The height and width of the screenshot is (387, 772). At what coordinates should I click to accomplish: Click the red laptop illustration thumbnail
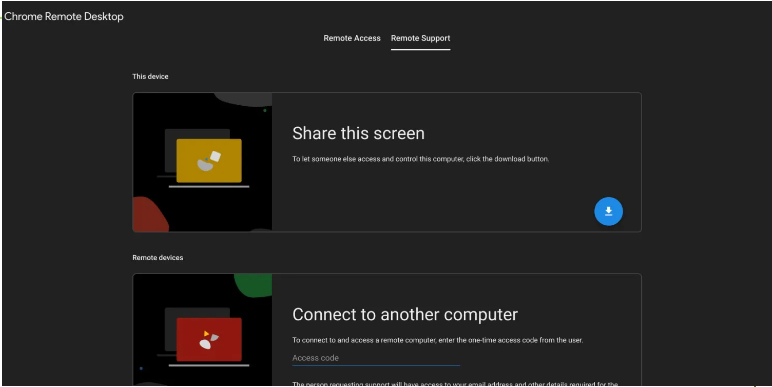coord(202,329)
